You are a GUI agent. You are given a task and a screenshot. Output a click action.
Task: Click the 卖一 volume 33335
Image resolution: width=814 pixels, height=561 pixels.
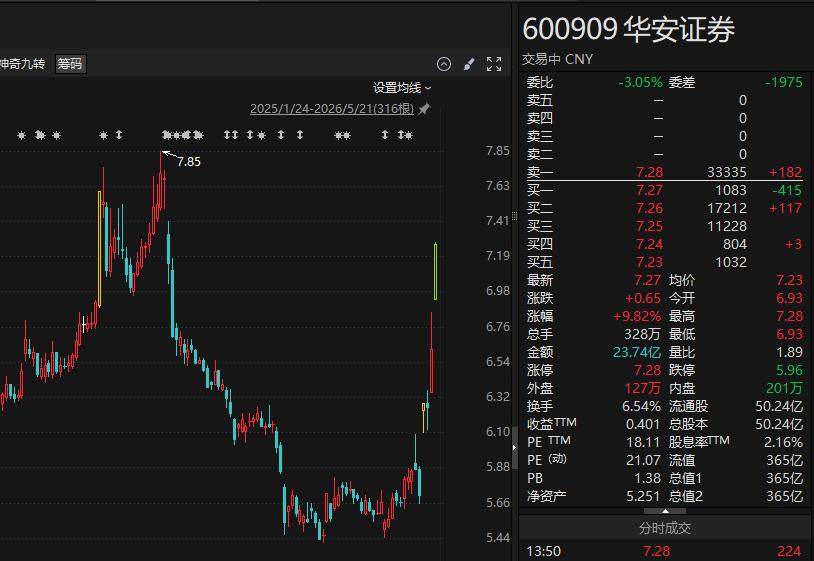(727, 172)
